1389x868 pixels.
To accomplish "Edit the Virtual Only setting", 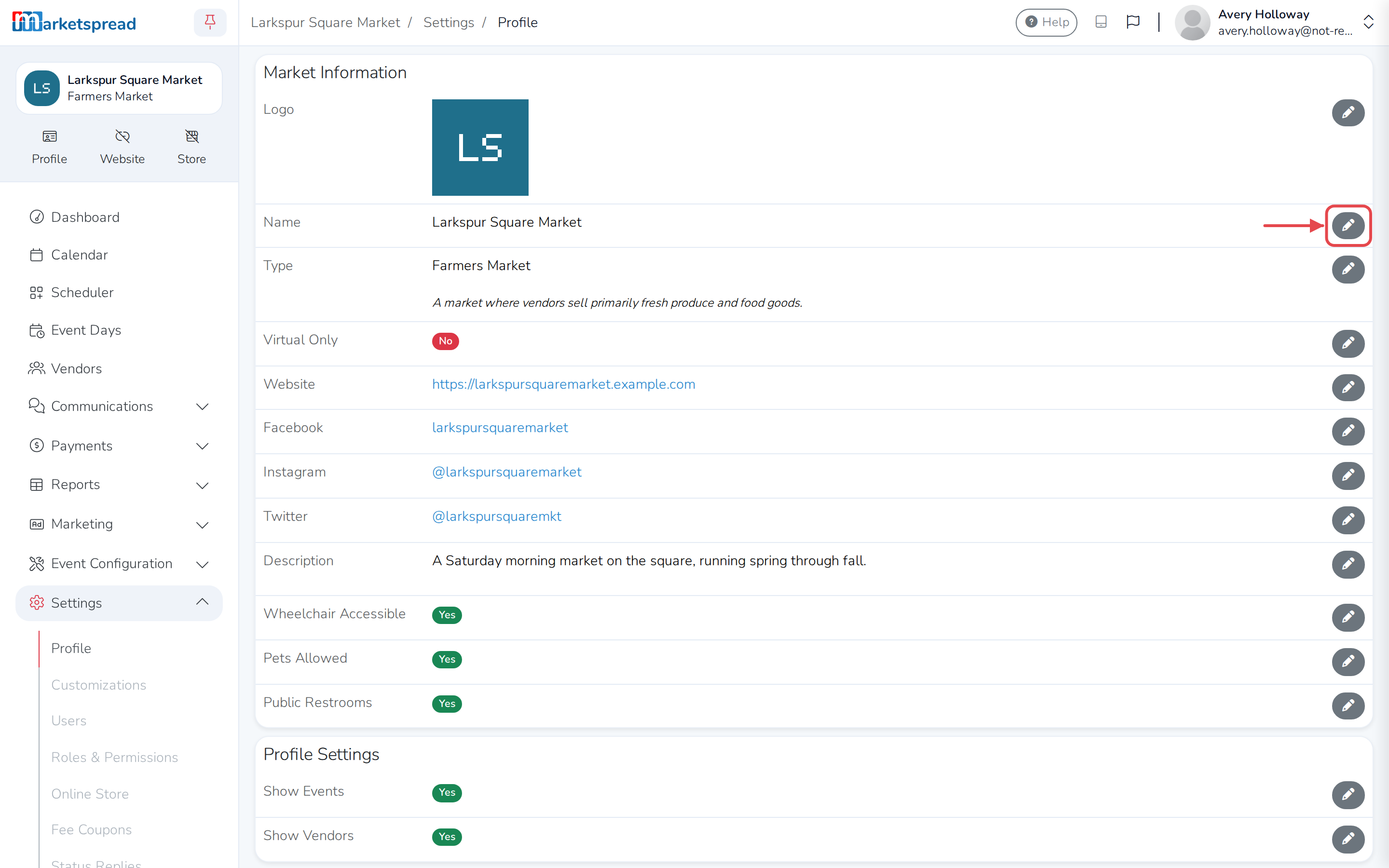I will [1348, 343].
